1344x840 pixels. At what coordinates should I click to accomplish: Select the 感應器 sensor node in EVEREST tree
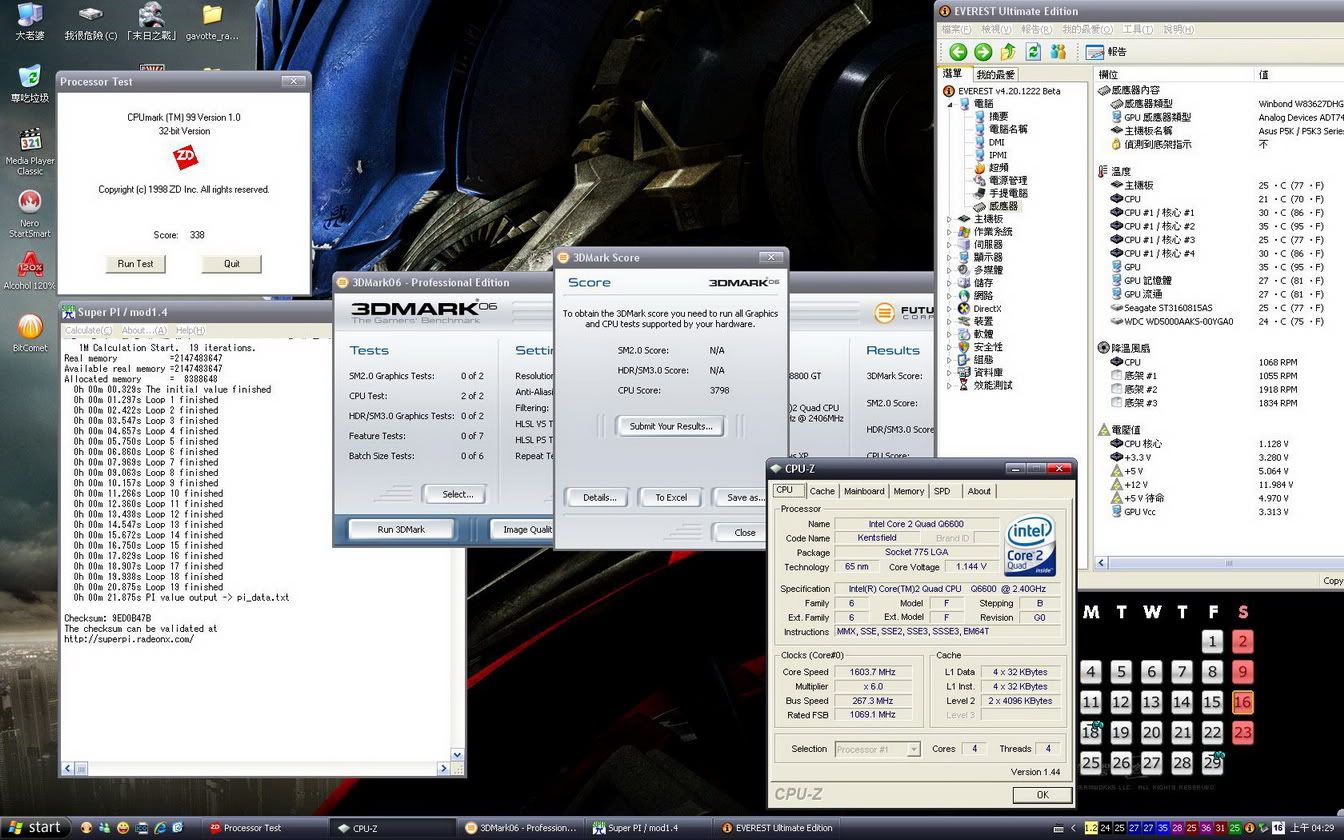point(997,206)
